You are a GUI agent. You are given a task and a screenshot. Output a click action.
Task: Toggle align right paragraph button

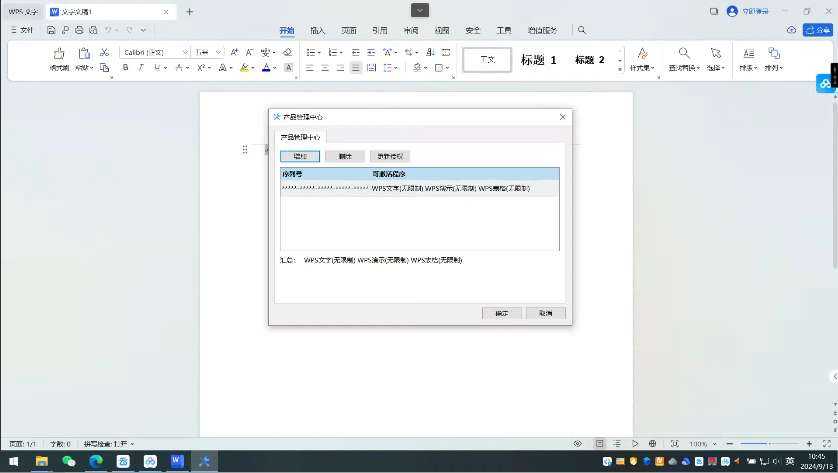340,67
